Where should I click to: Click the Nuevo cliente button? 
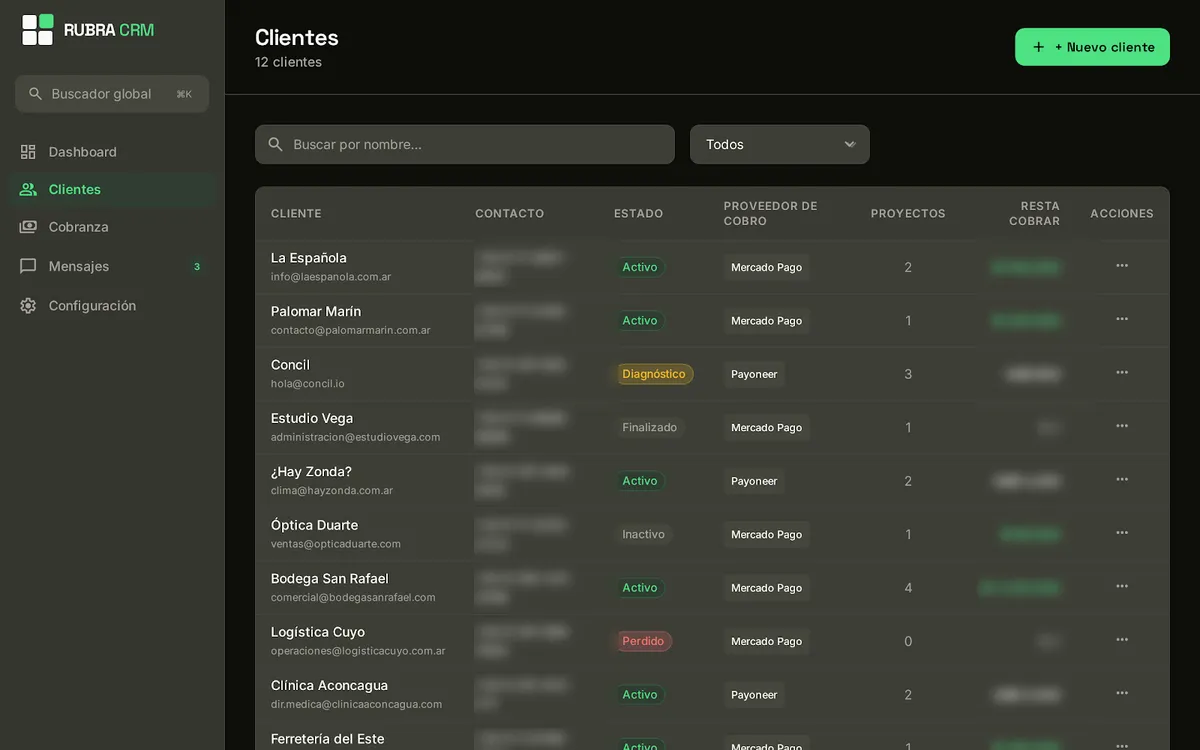pos(1092,47)
